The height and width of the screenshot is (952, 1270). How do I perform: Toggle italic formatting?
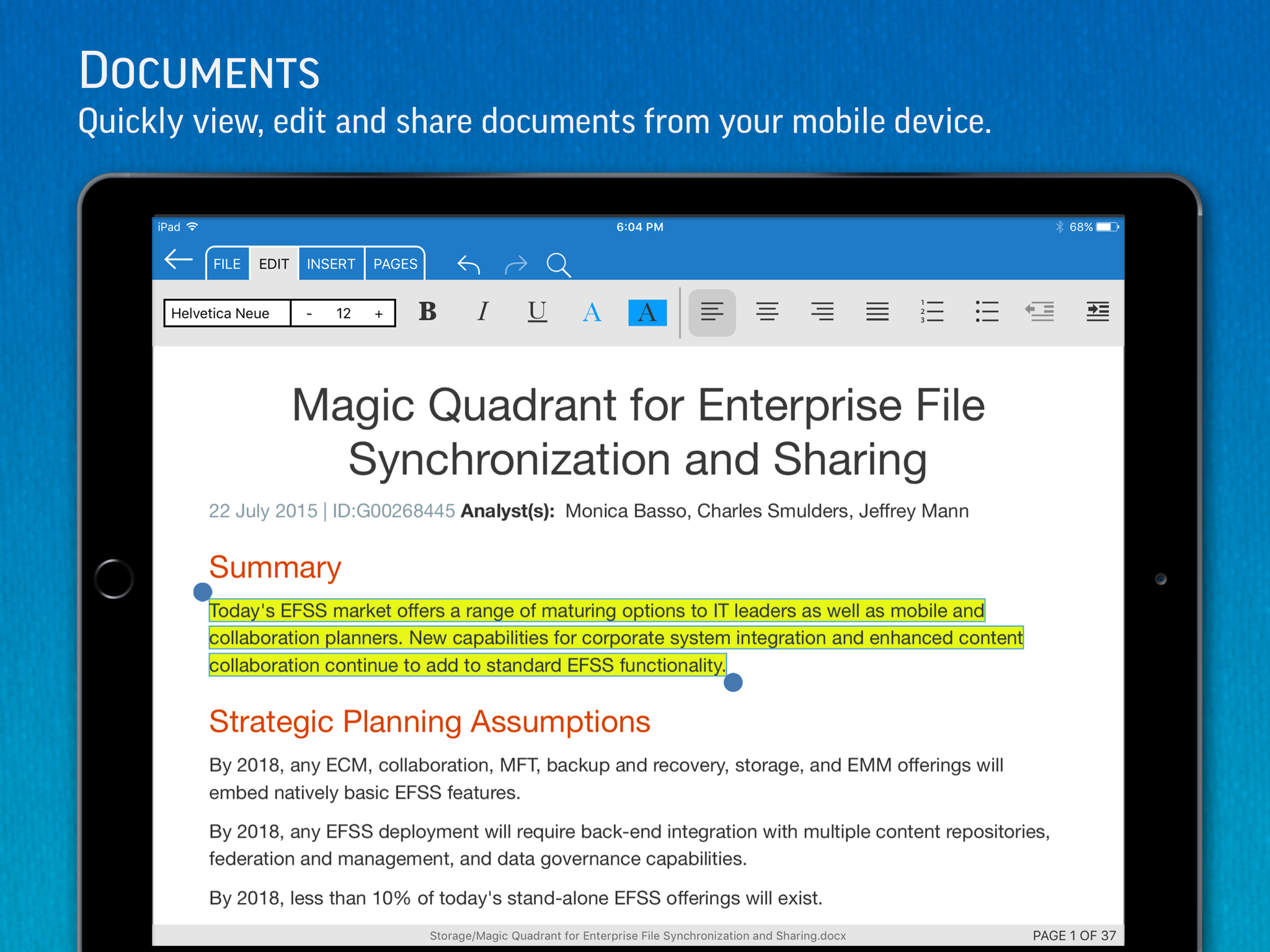coord(482,311)
